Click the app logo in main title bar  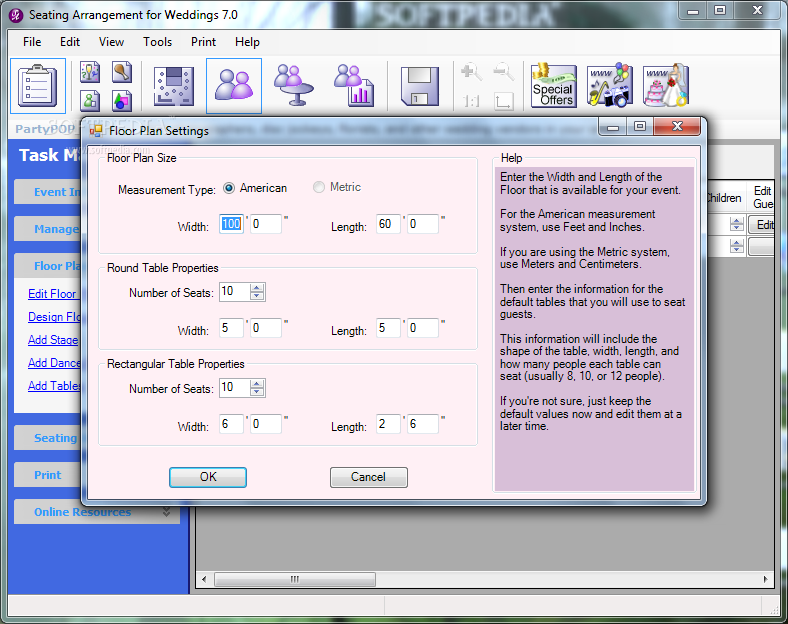[16, 15]
